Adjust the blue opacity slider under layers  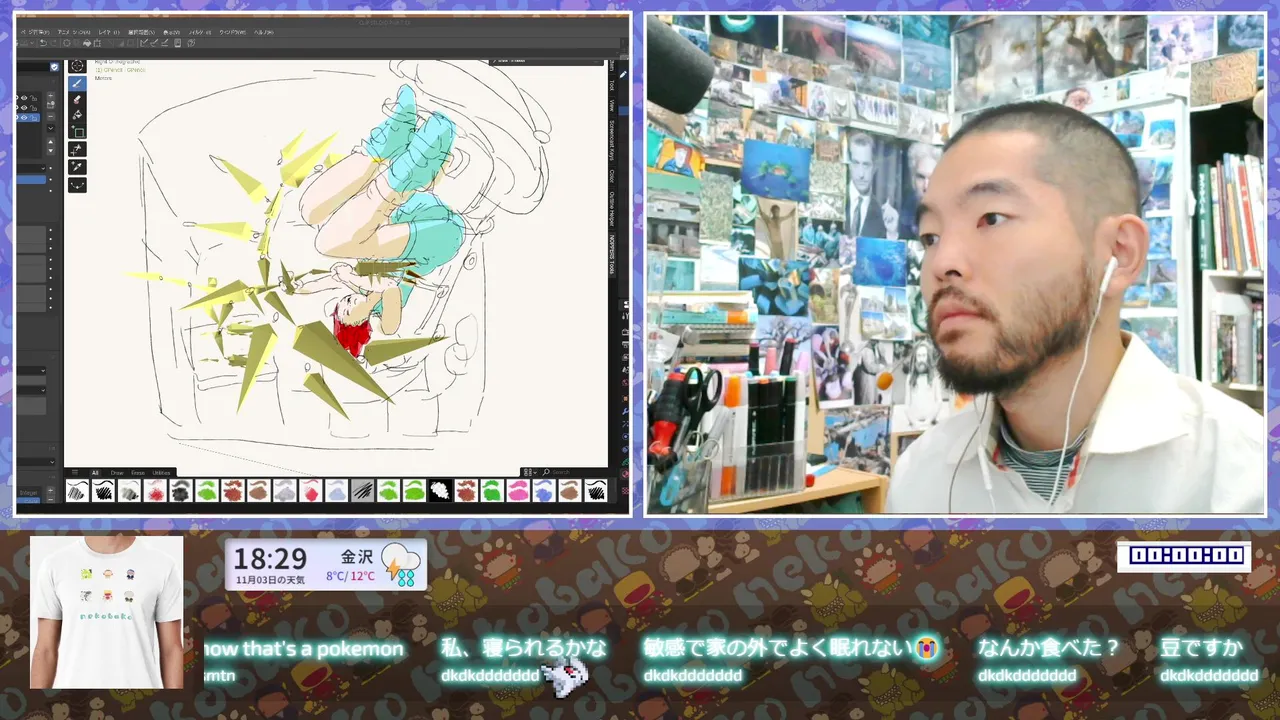pyautogui.click(x=31, y=179)
